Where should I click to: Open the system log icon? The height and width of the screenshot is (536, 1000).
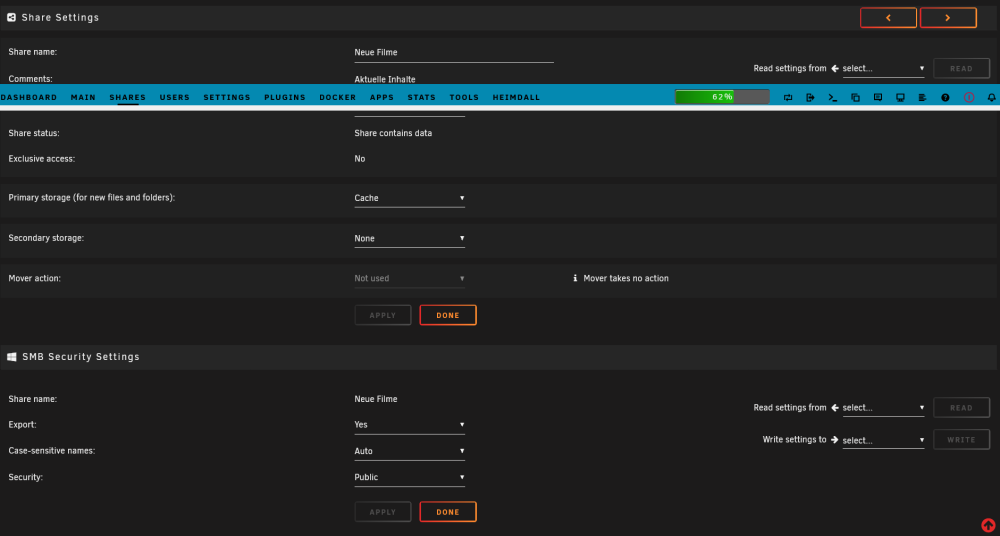(x=922, y=98)
